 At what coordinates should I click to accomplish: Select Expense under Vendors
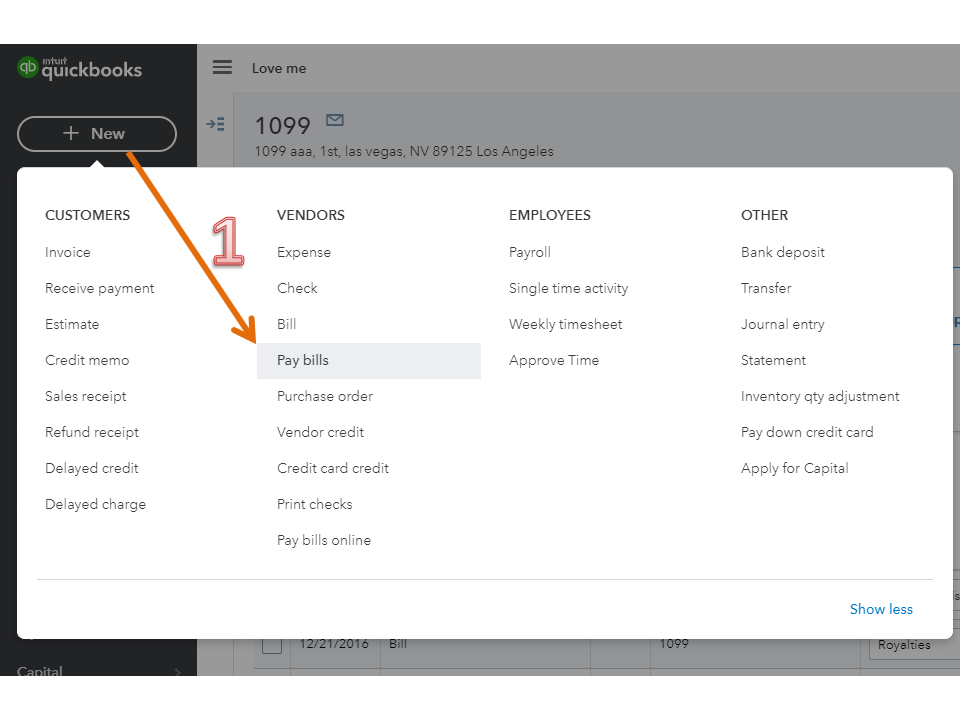click(x=304, y=252)
